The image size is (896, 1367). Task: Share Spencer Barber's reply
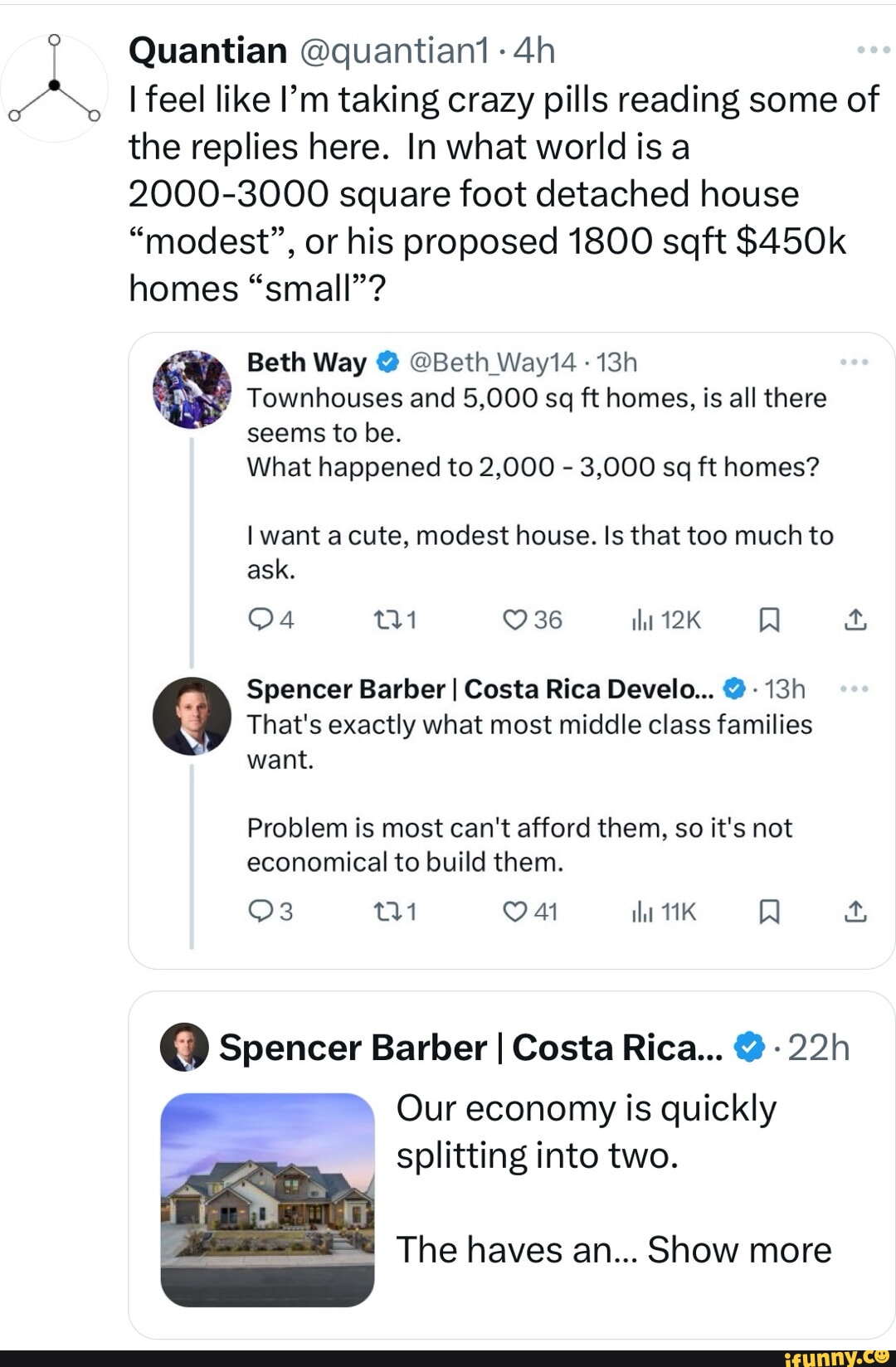(x=855, y=912)
